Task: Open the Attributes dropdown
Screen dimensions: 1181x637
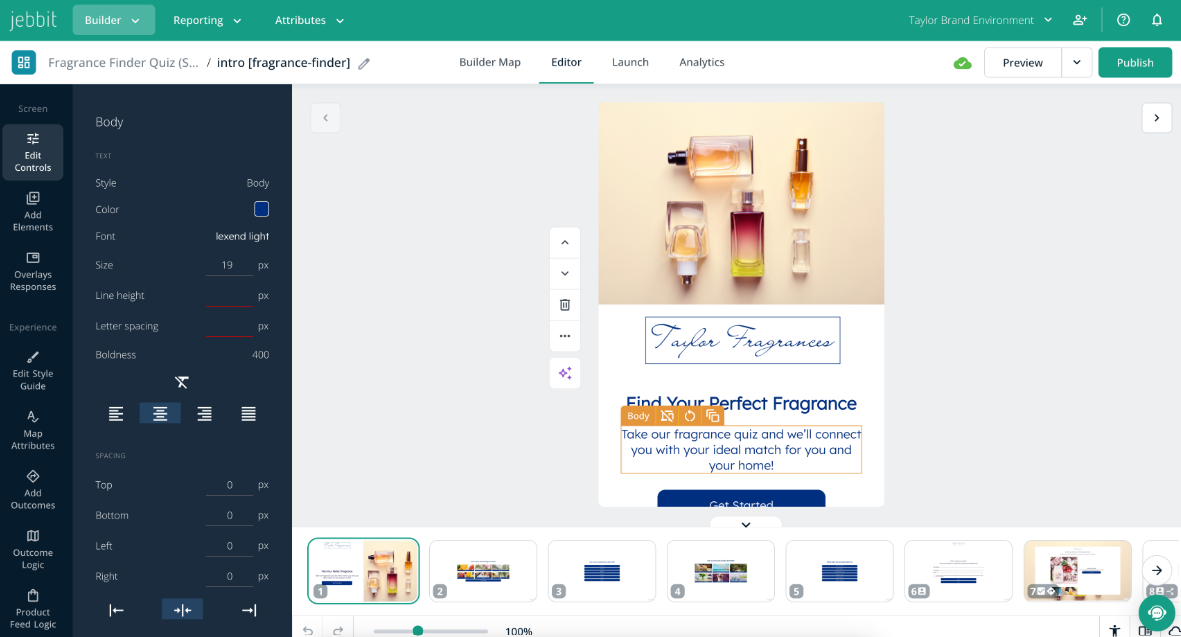Action: coord(309,20)
